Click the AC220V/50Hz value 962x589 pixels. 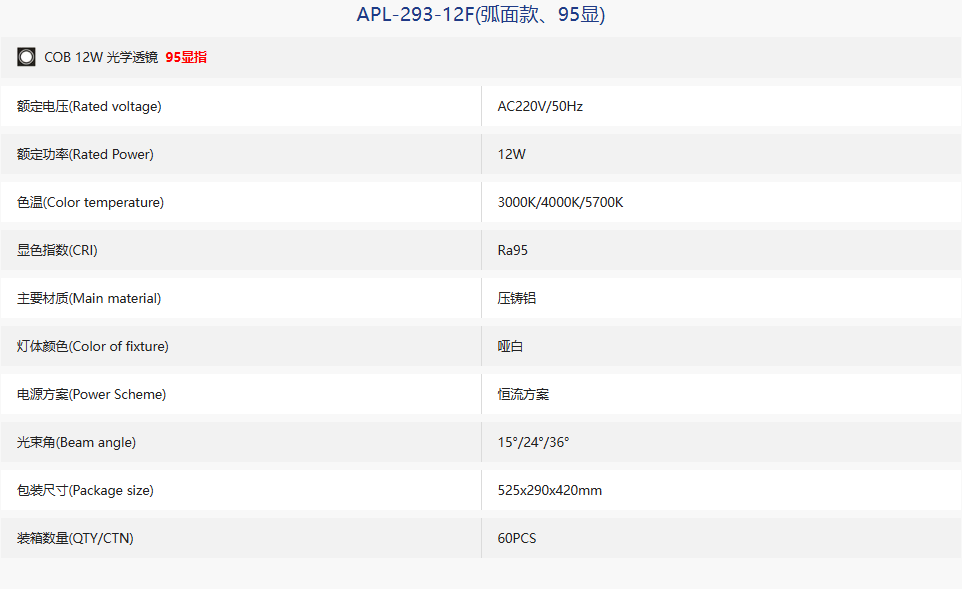point(540,106)
